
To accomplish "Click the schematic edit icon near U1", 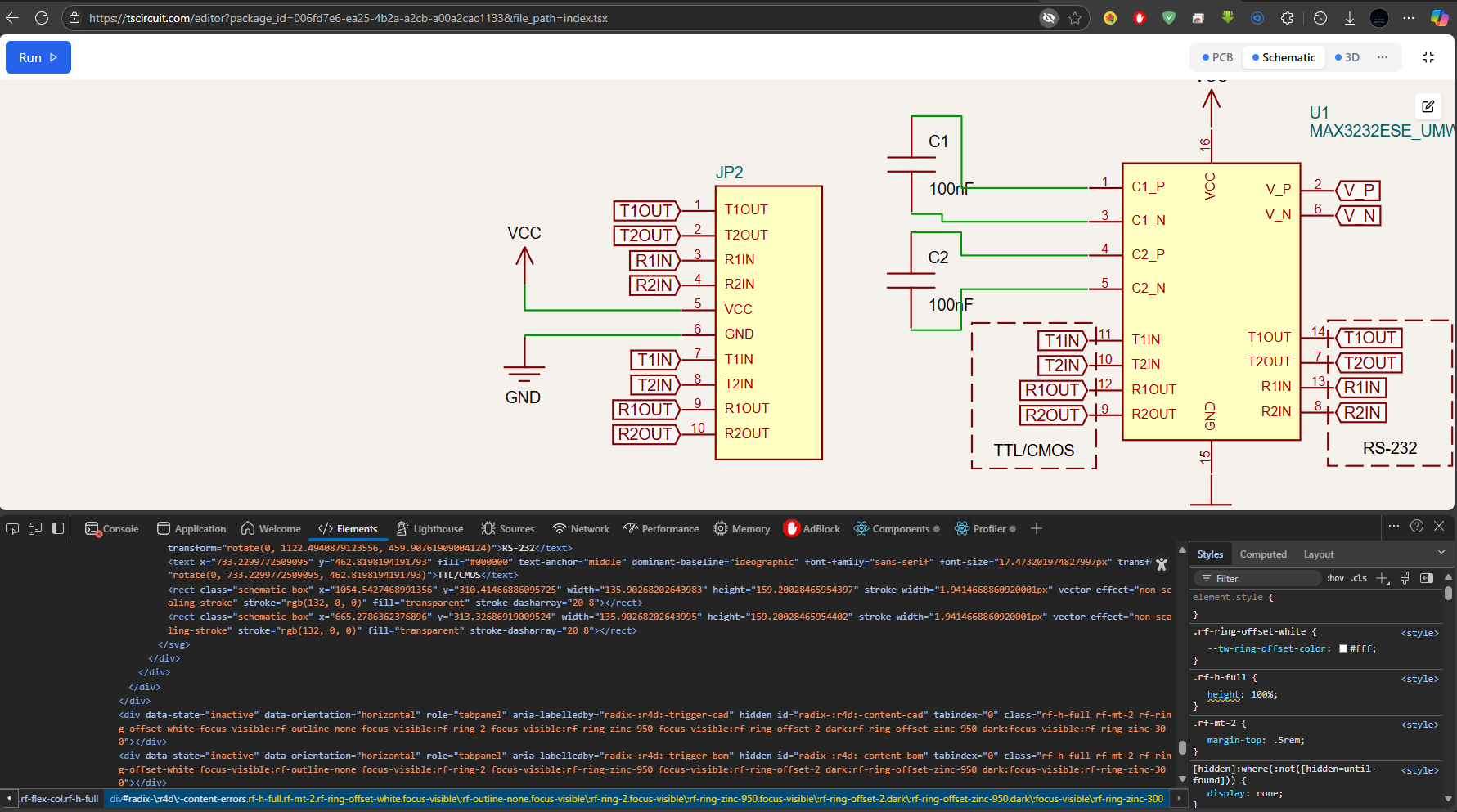I will 1428,106.
